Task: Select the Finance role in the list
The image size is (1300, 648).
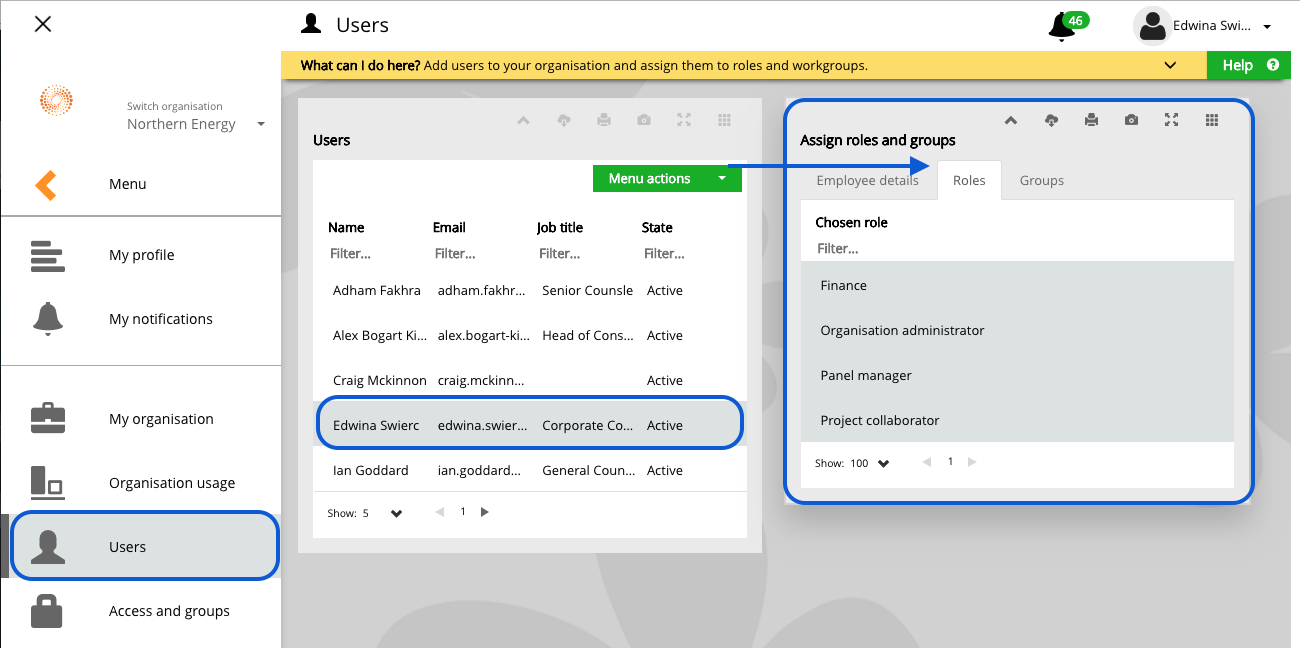Action: tap(843, 285)
